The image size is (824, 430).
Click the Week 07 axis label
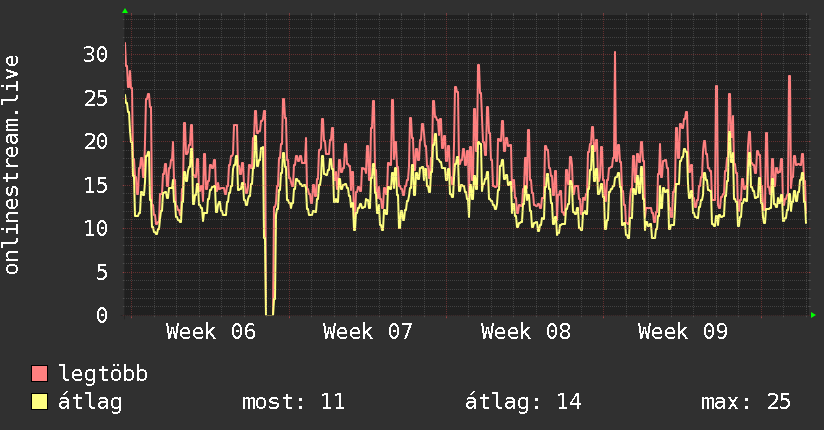368,332
